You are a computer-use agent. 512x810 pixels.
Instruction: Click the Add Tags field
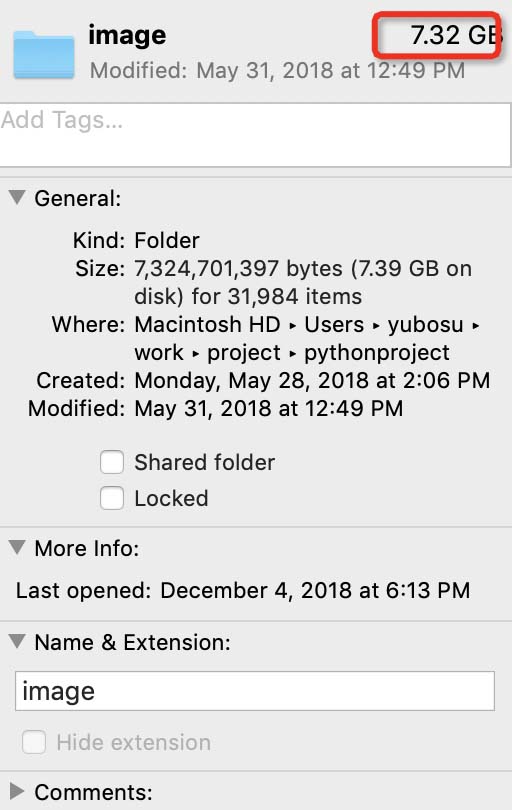click(x=255, y=135)
